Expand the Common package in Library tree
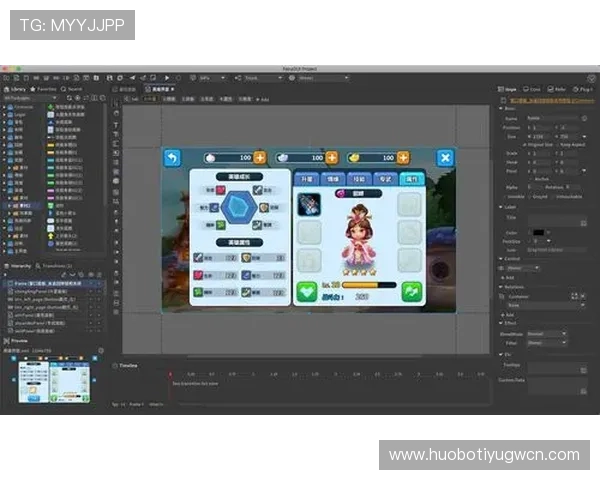This screenshot has height=480, width=600. click(x=4, y=107)
